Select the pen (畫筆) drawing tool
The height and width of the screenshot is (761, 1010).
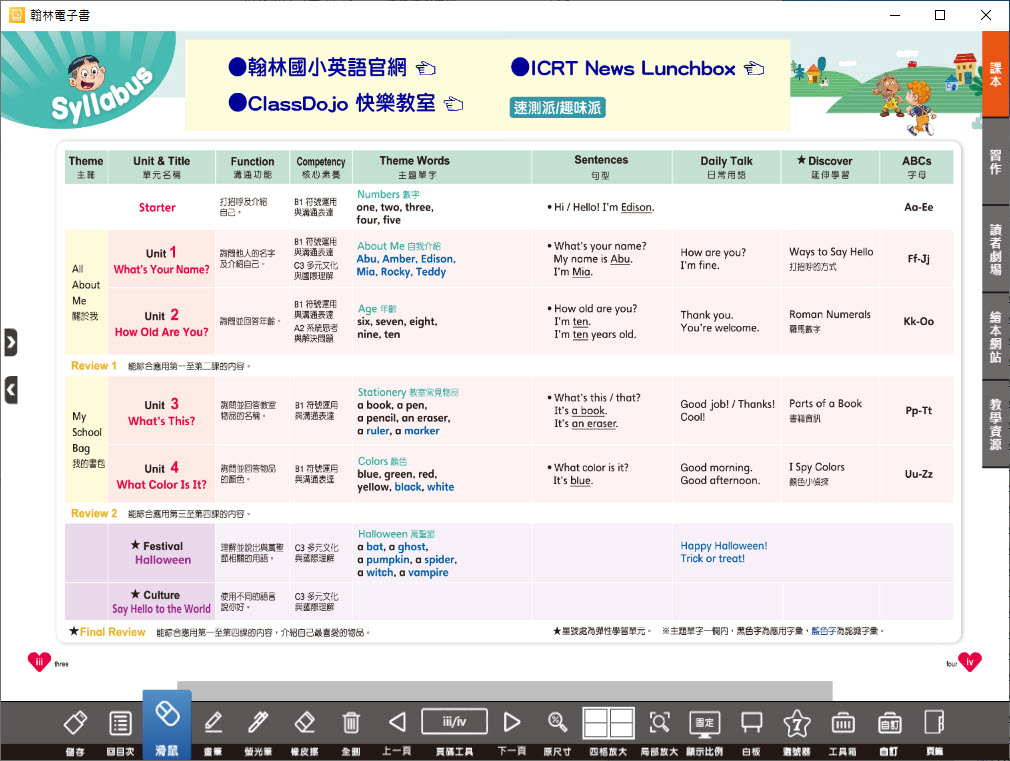tap(213, 724)
